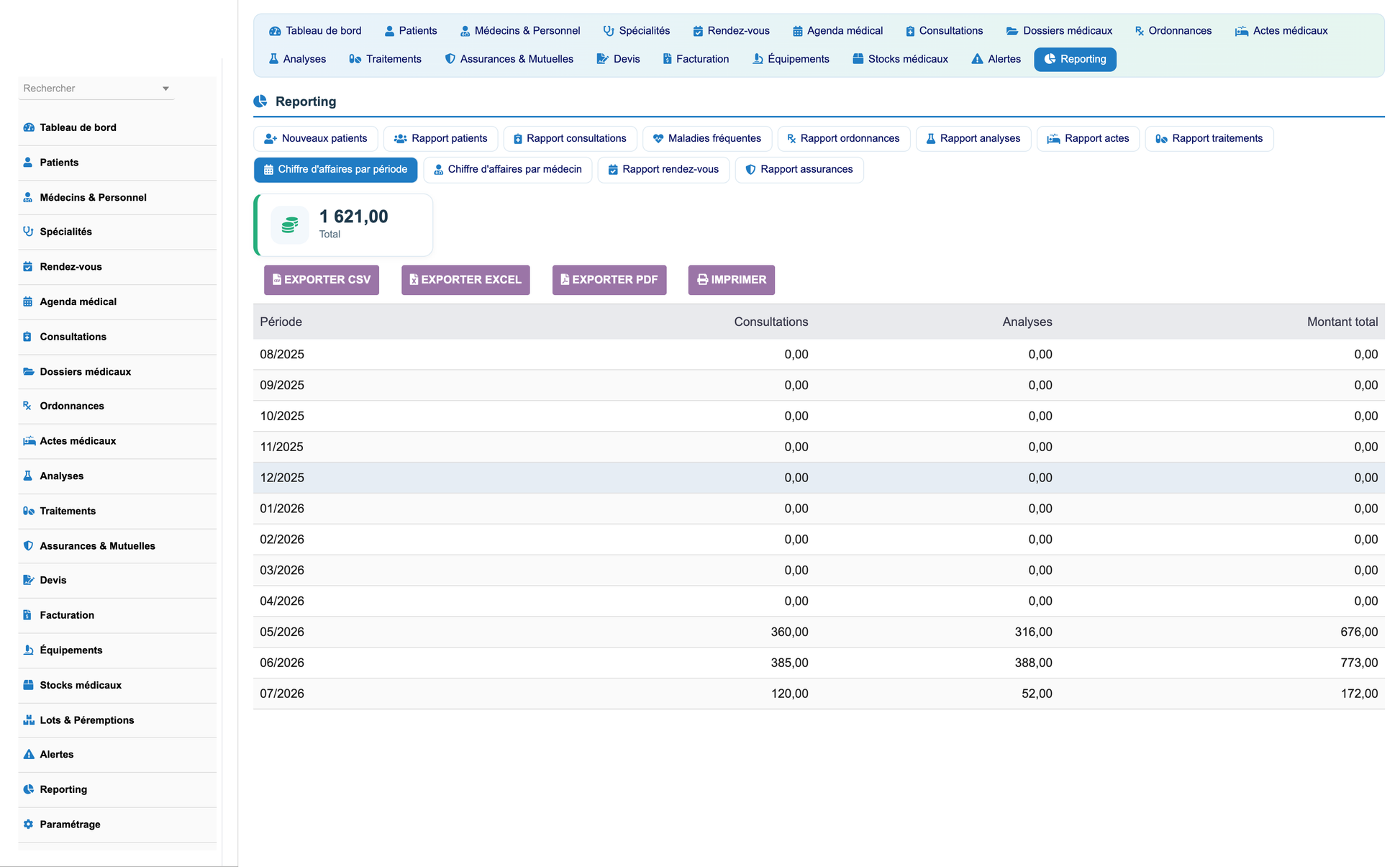Open Consultations in the sidebar

coord(117,337)
